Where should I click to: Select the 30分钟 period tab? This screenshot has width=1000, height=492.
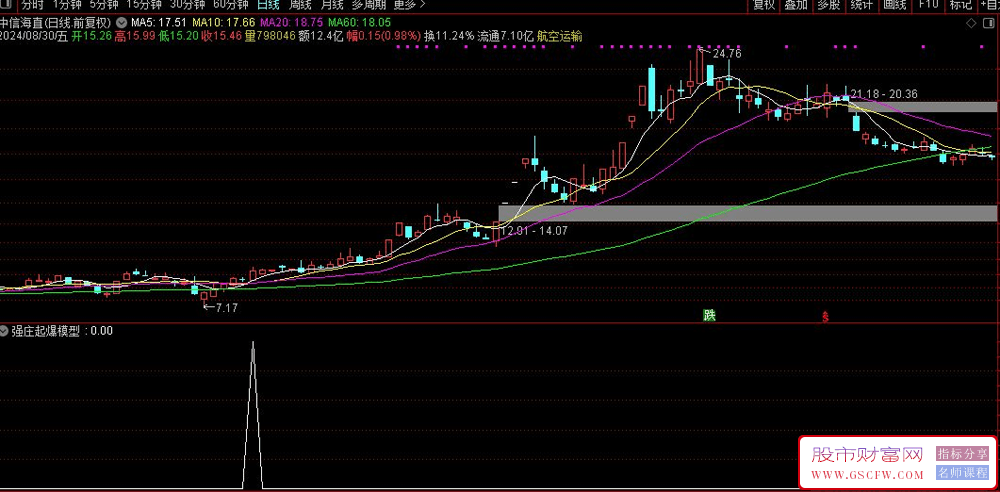pos(187,5)
